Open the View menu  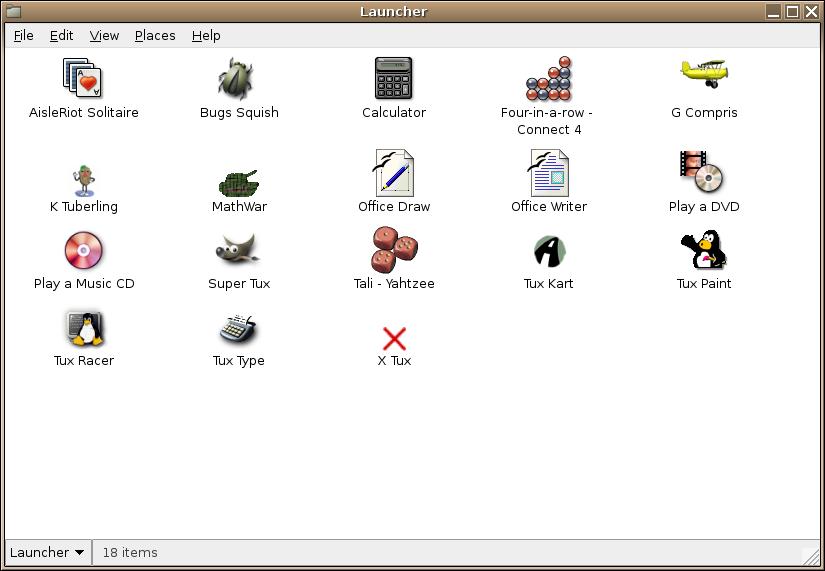point(104,35)
